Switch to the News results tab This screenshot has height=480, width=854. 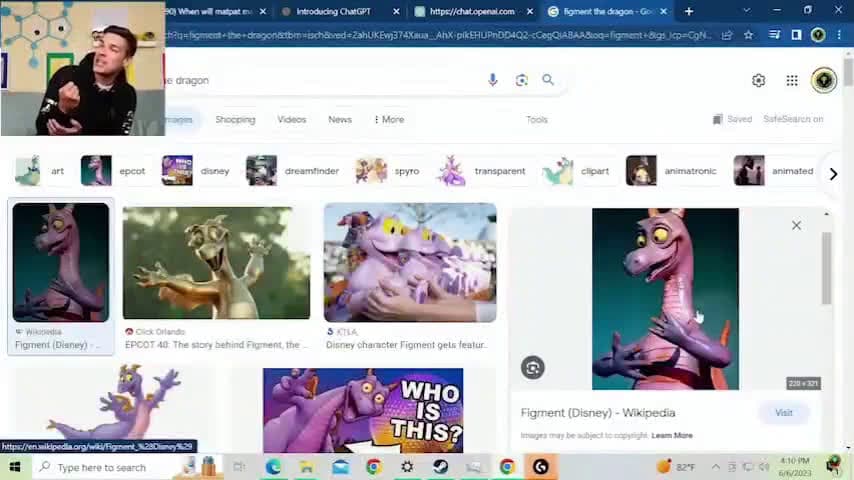click(340, 119)
